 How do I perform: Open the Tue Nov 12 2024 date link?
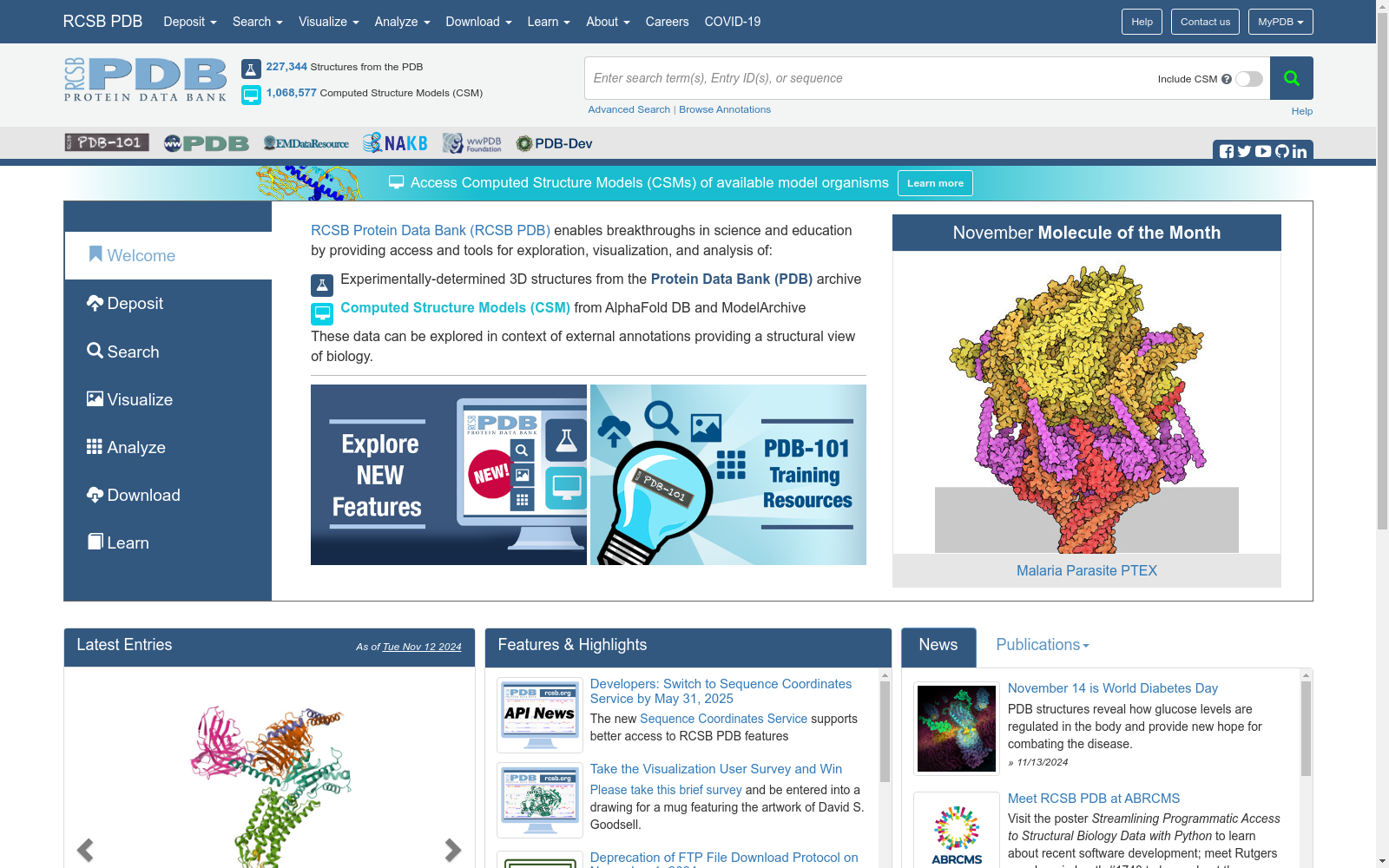[x=422, y=647]
